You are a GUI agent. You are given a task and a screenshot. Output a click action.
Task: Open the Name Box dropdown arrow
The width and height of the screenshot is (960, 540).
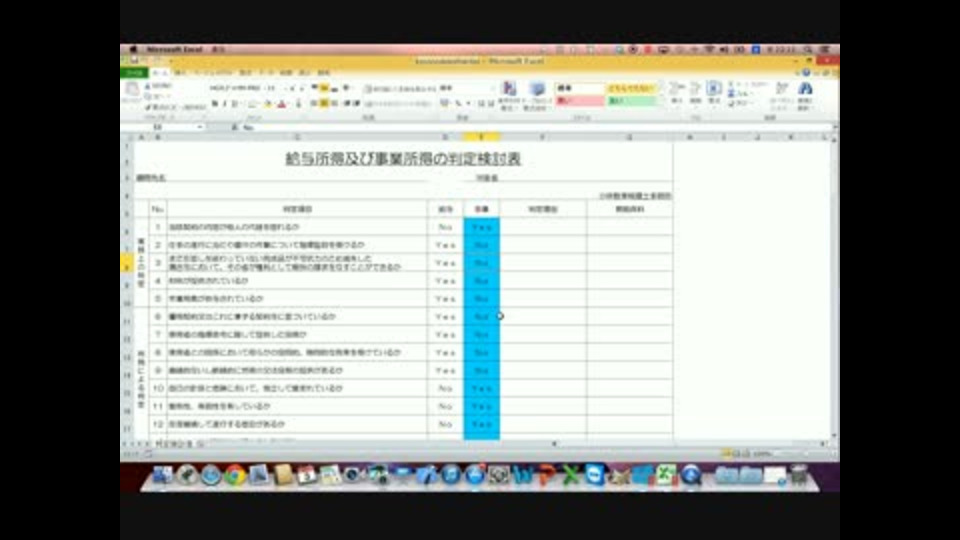click(200, 127)
